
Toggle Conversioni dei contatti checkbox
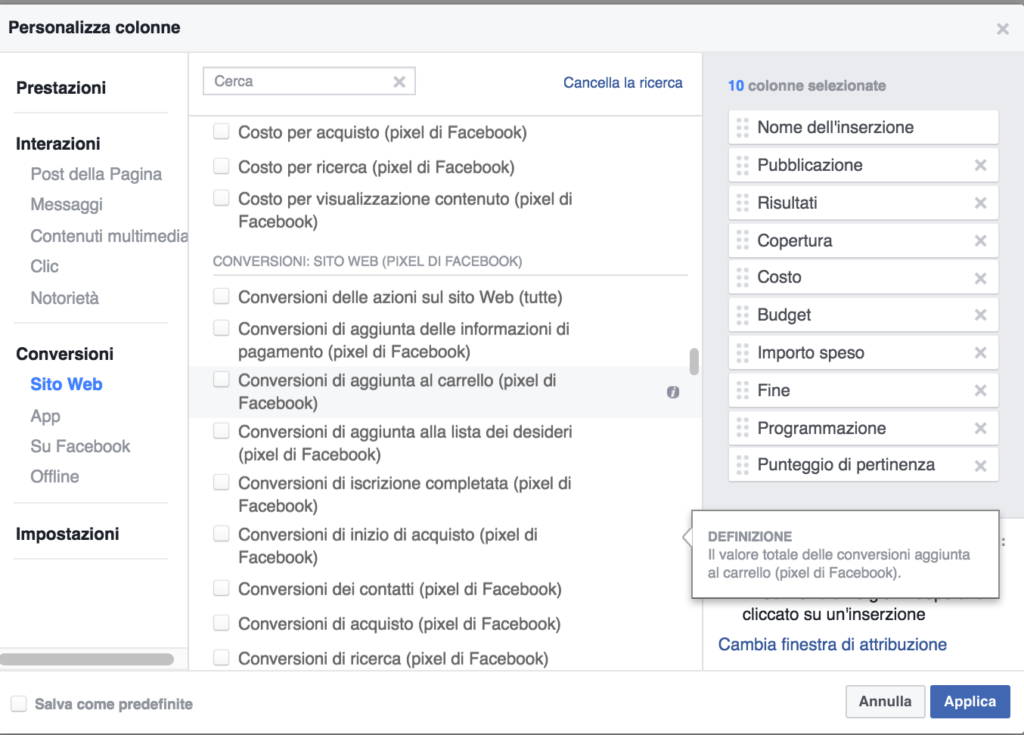[221, 588]
